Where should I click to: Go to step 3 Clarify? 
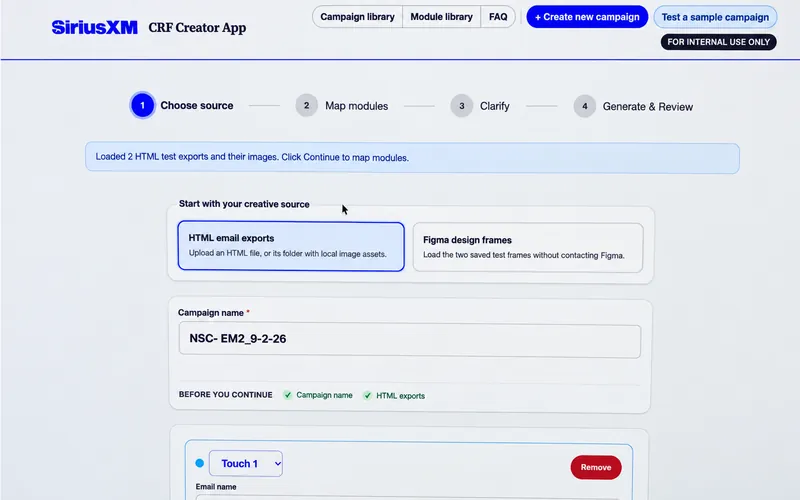pyautogui.click(x=480, y=106)
